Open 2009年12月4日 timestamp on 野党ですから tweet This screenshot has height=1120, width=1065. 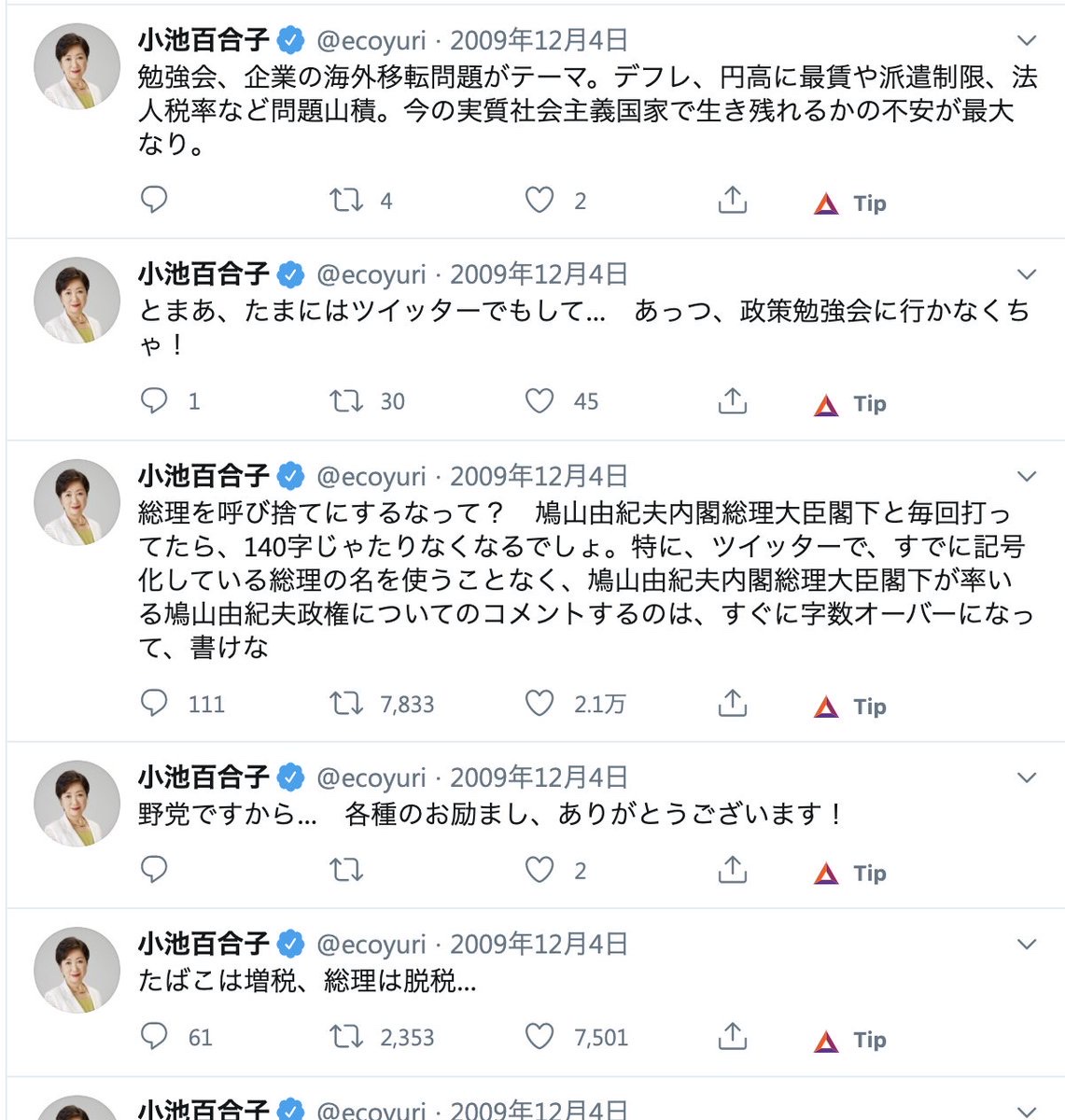pyautogui.click(x=539, y=777)
